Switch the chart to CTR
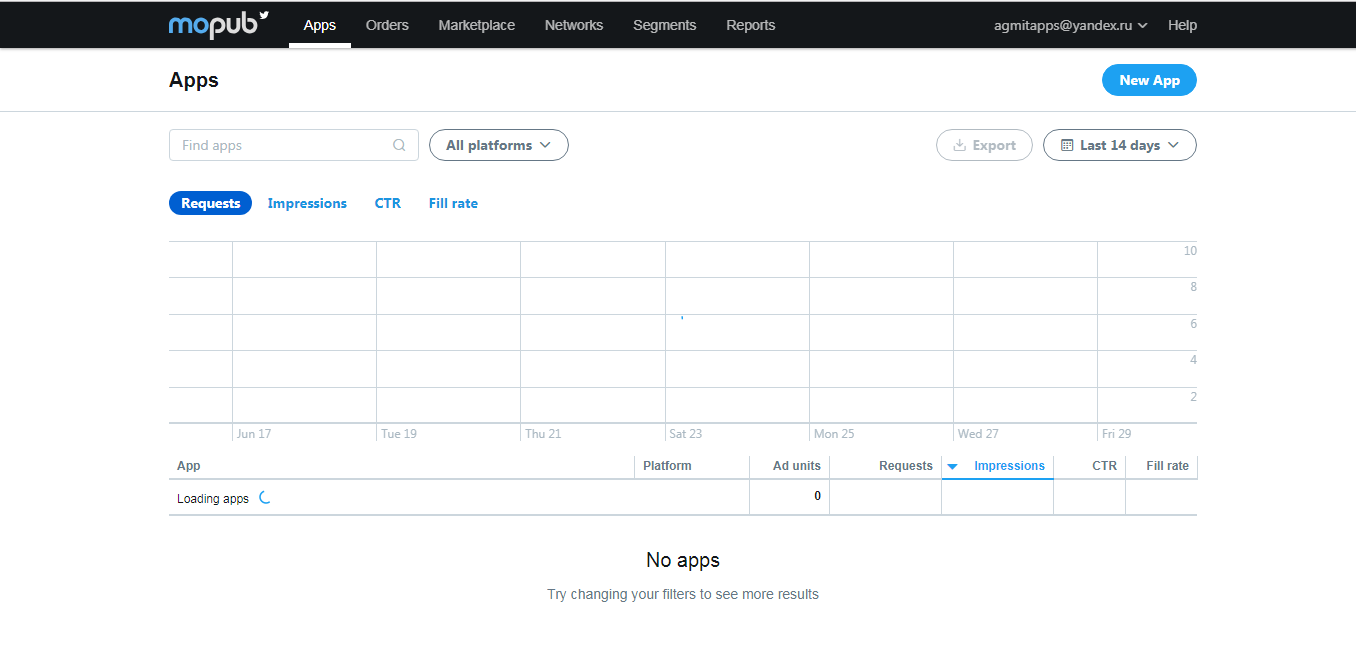Viewport: 1356px width, 664px height. [388, 203]
